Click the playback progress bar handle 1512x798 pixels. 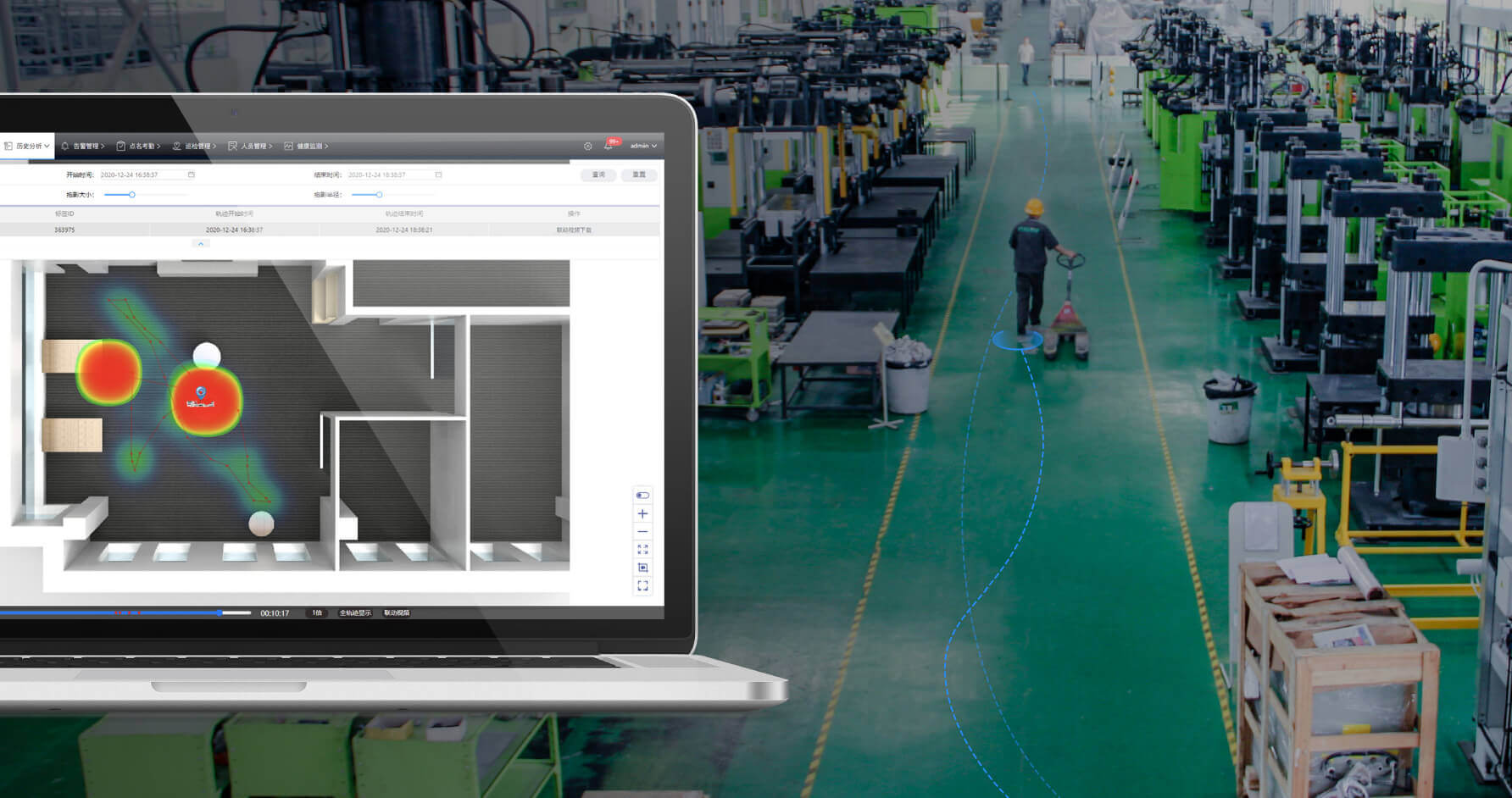(220, 612)
